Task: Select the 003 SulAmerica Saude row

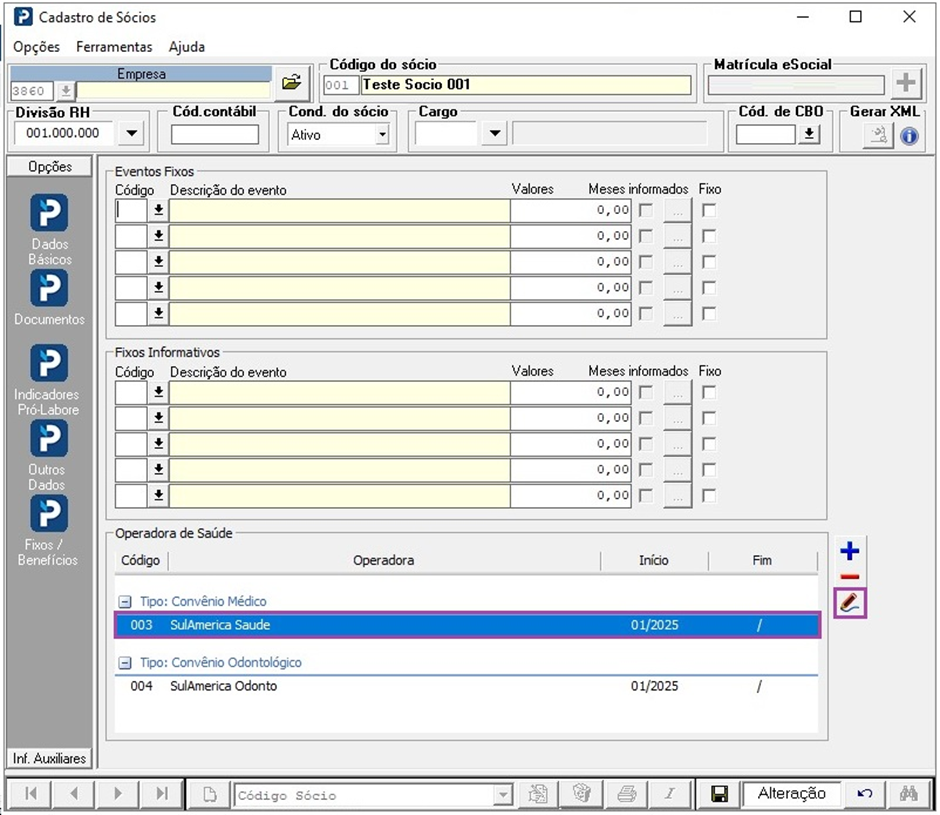Action: coord(467,625)
